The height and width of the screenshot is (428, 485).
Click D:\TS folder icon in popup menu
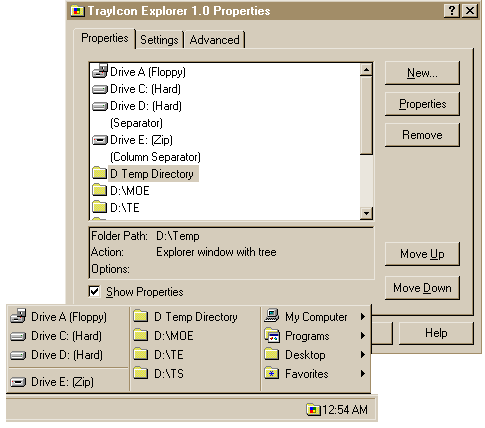coord(141,373)
